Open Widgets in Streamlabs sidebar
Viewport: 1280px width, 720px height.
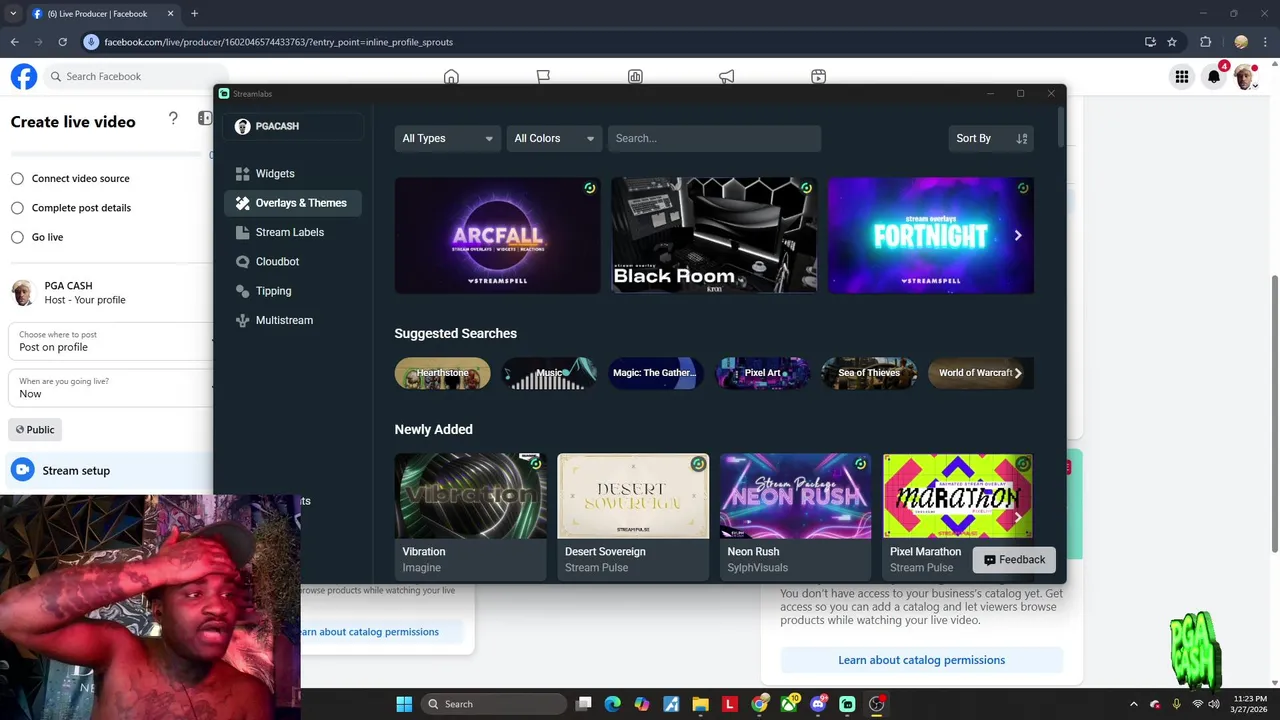click(293, 174)
